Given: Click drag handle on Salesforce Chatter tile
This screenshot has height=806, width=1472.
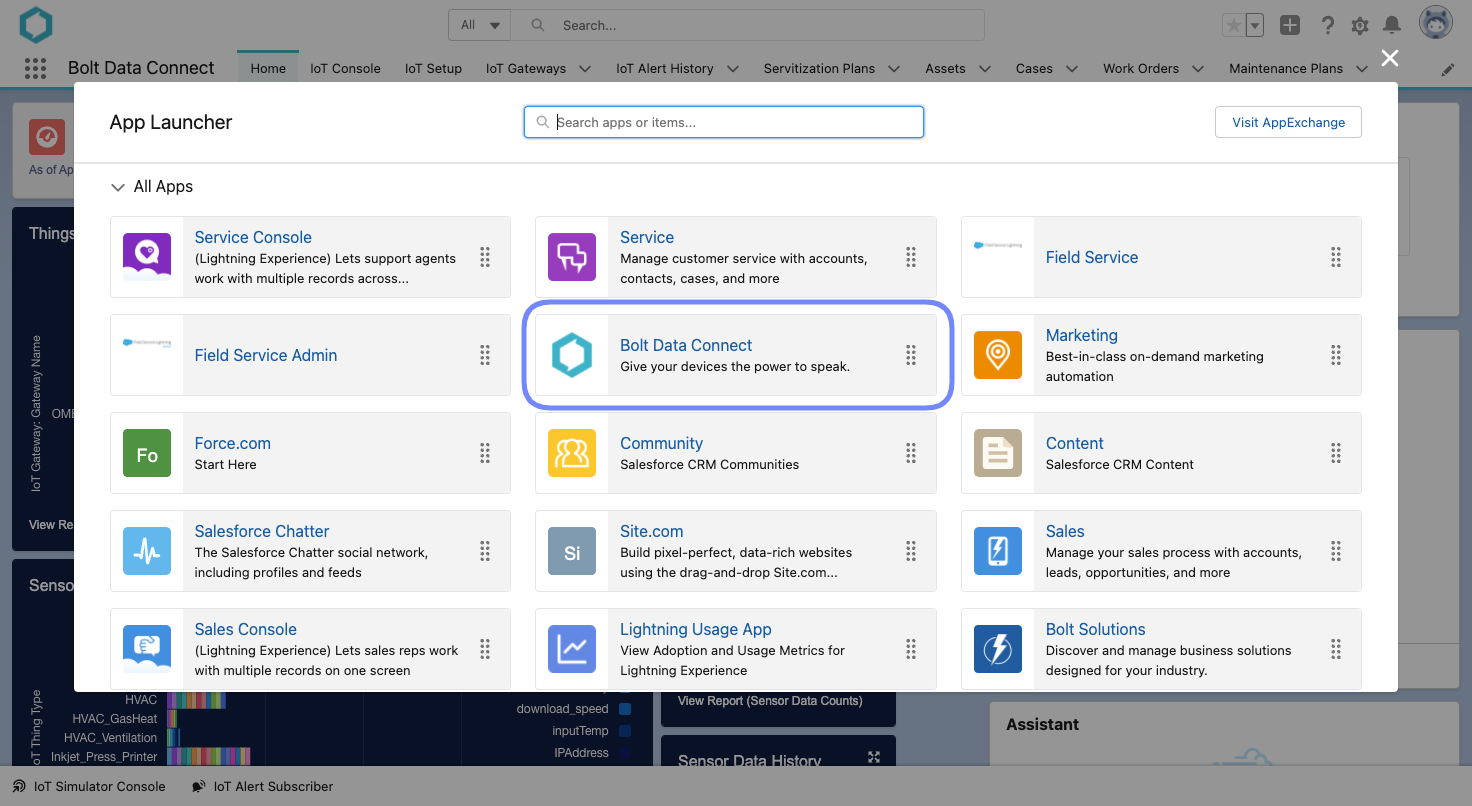Looking at the screenshot, I should 485,551.
